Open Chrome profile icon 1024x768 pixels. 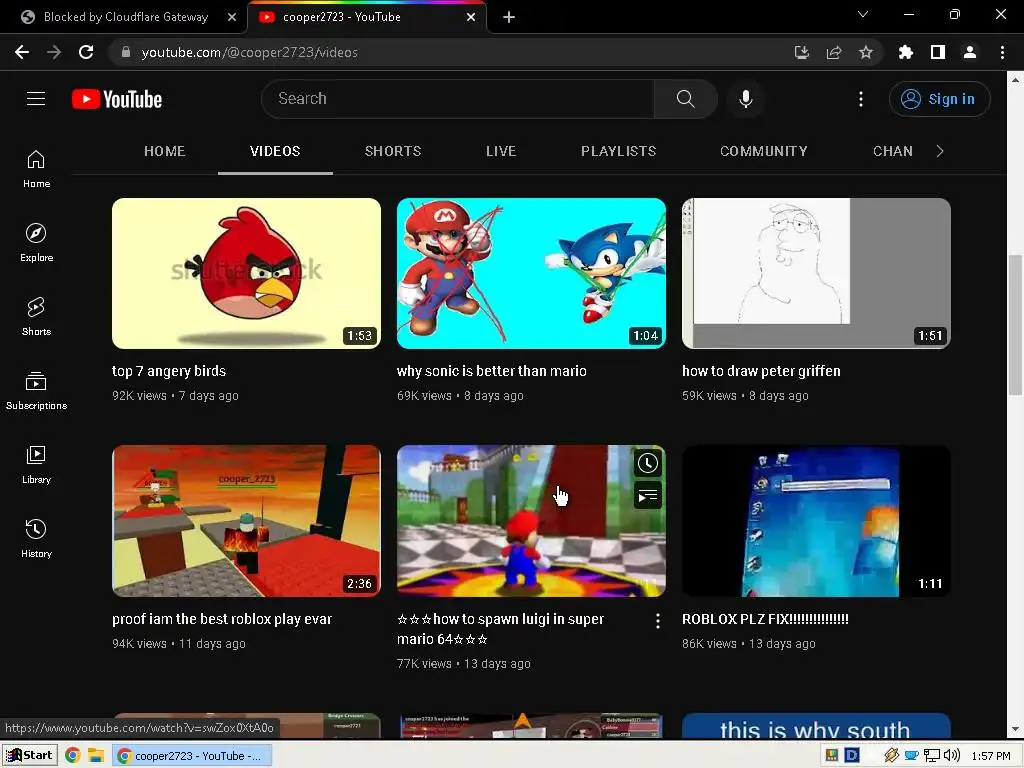(x=970, y=52)
